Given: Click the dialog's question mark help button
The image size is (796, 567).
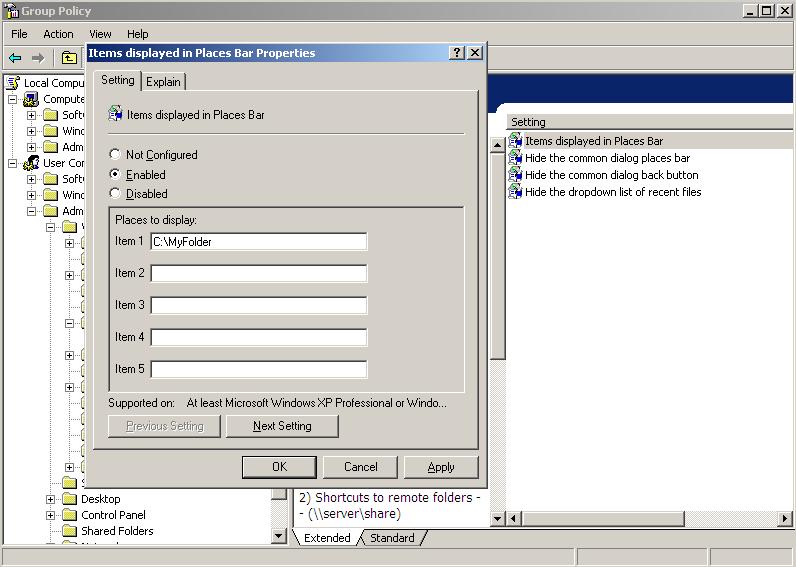Looking at the screenshot, I should [x=456, y=52].
